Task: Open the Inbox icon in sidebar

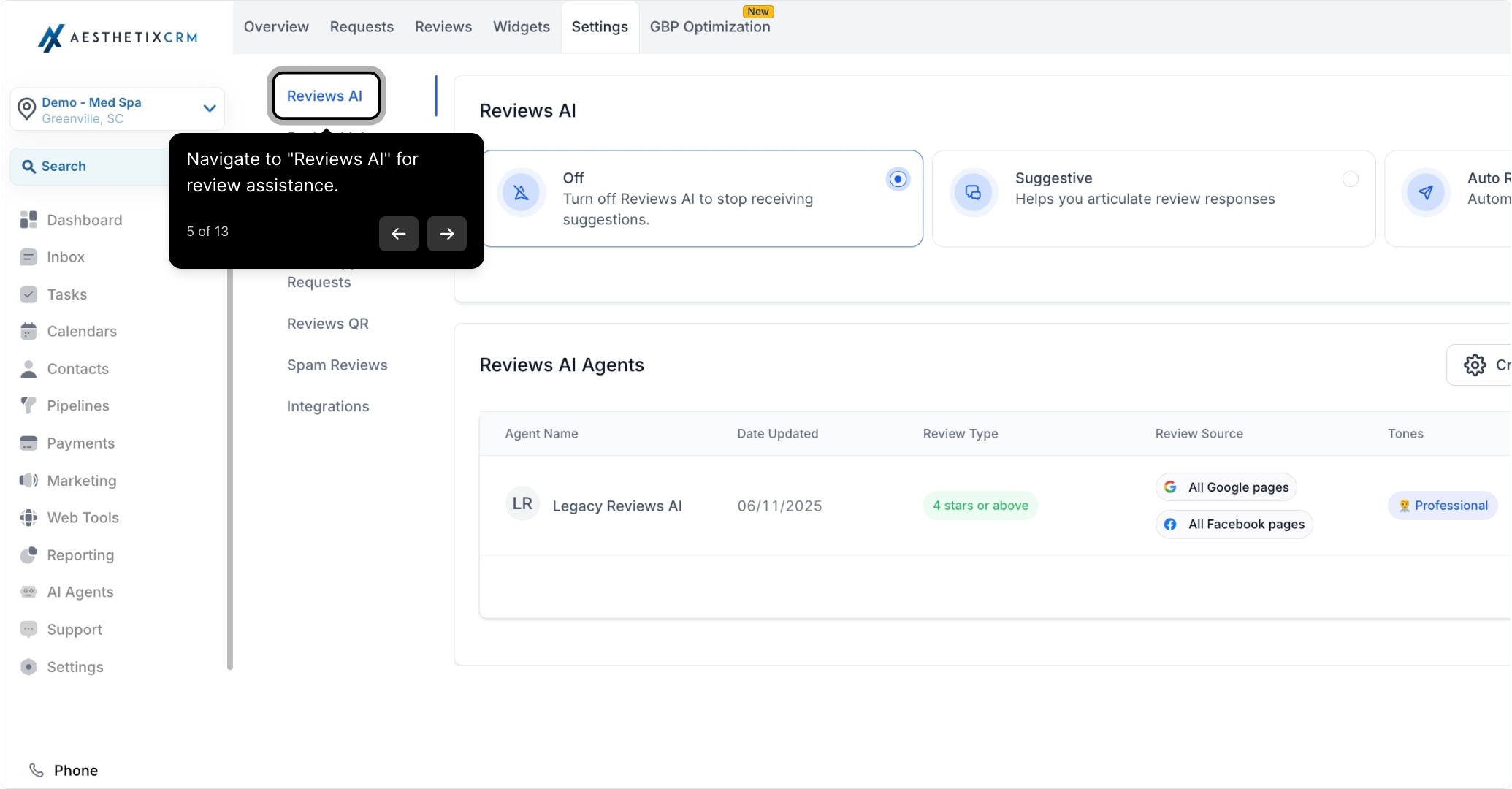Action: click(x=28, y=257)
